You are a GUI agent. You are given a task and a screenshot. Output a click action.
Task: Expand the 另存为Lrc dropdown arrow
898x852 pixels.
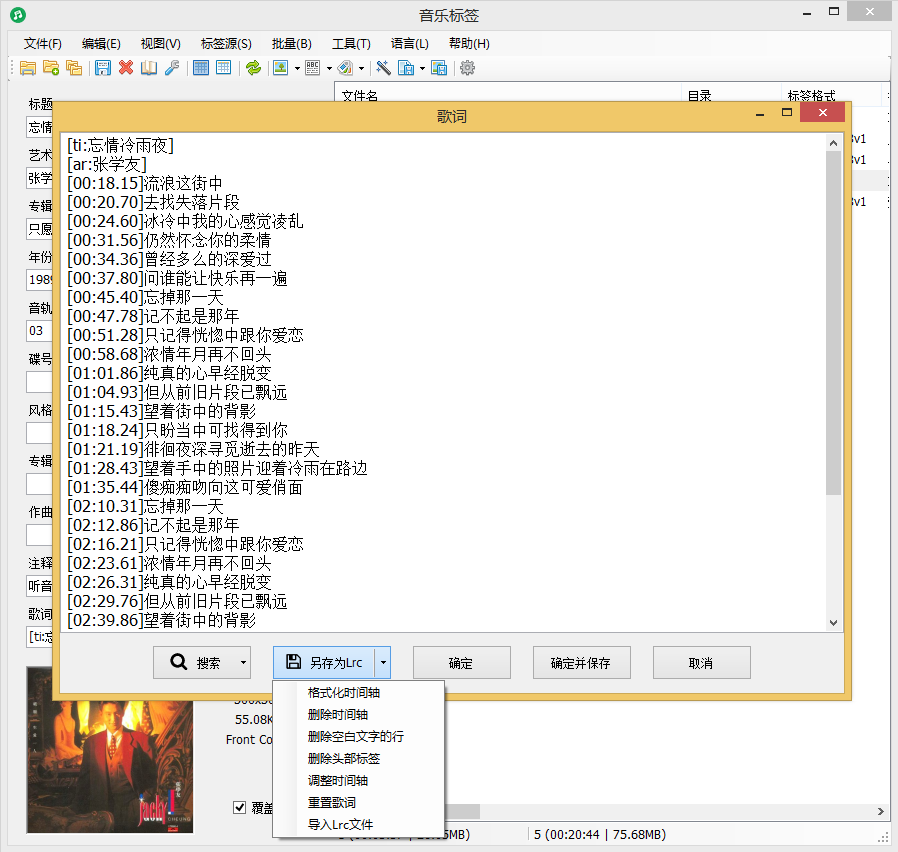[x=383, y=662]
